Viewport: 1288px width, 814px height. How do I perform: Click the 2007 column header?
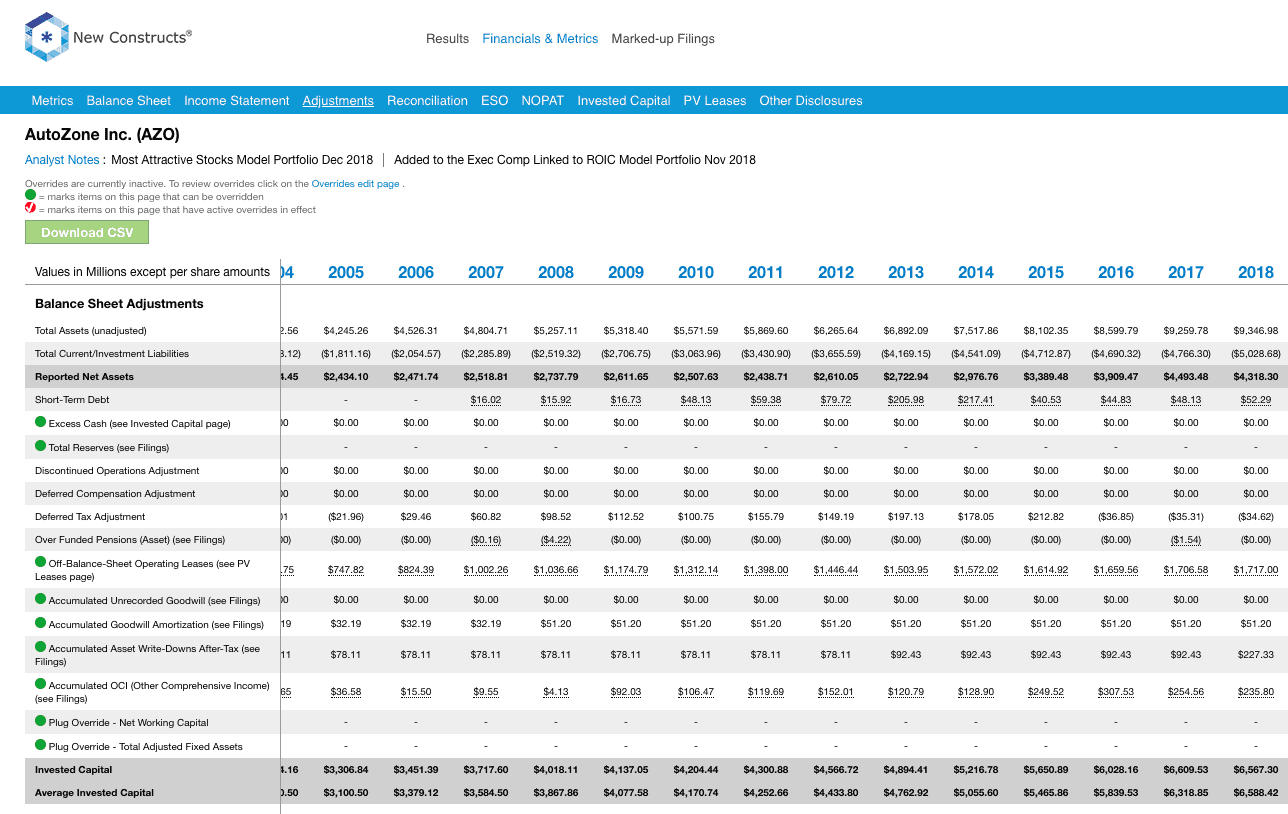[x=486, y=272]
